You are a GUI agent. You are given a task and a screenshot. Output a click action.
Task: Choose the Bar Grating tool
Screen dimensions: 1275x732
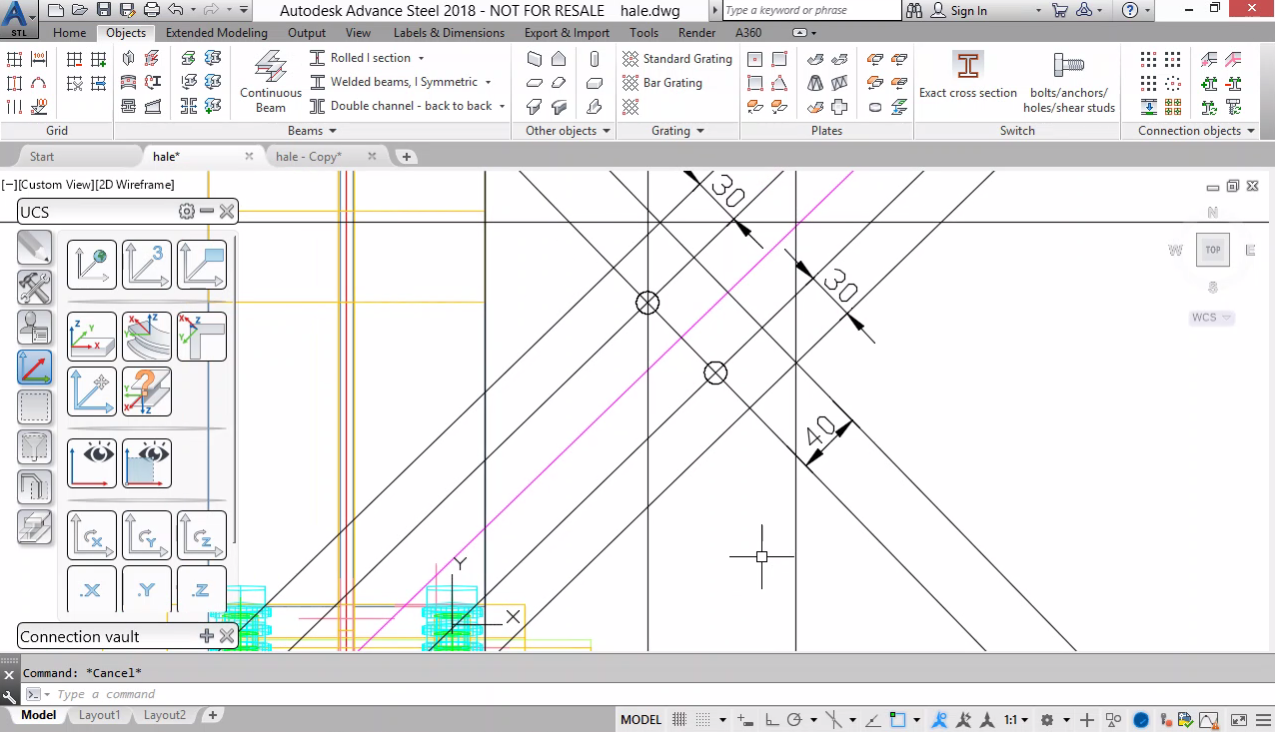662,83
